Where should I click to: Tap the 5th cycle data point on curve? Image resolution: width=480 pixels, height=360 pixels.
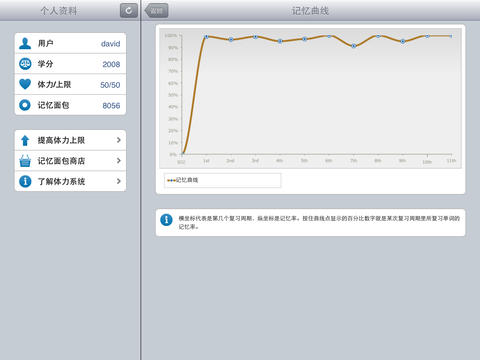[x=304, y=39]
